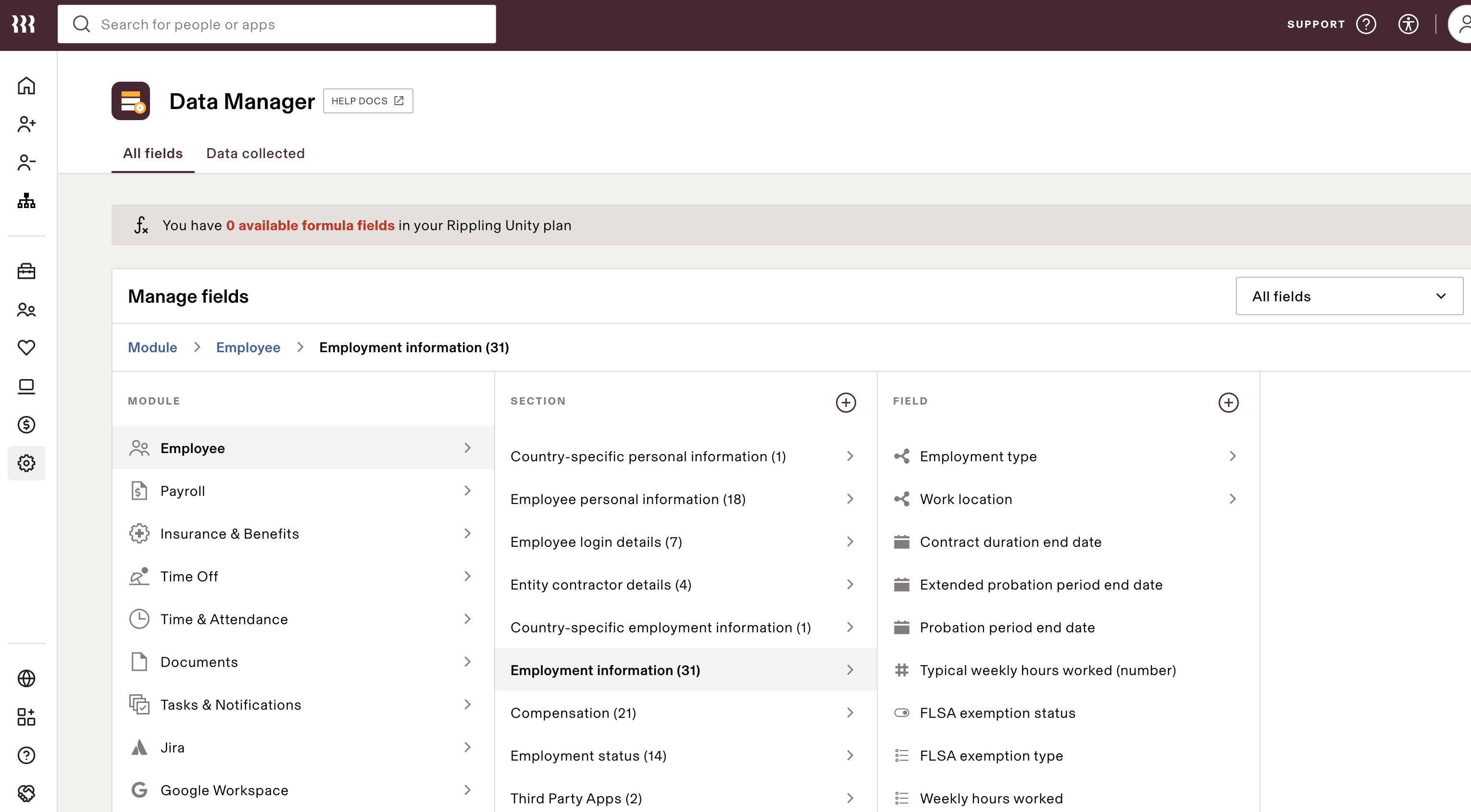Expand the Insurance & Benefits chevron

pos(467,533)
